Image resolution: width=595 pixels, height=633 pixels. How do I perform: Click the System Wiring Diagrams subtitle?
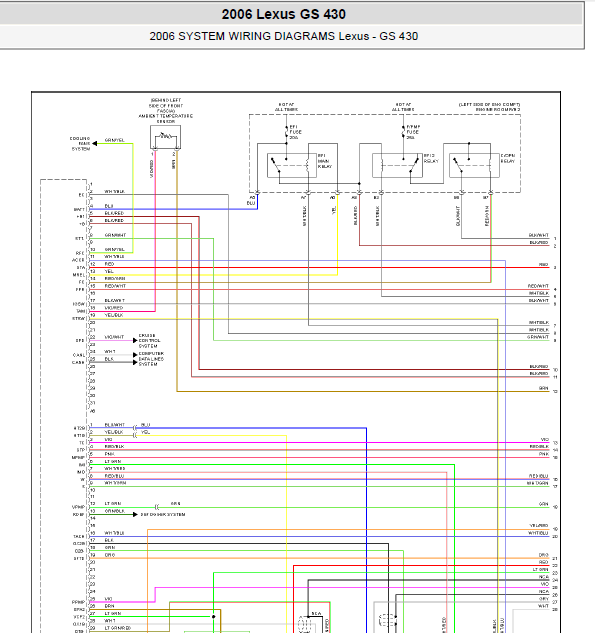(x=283, y=36)
